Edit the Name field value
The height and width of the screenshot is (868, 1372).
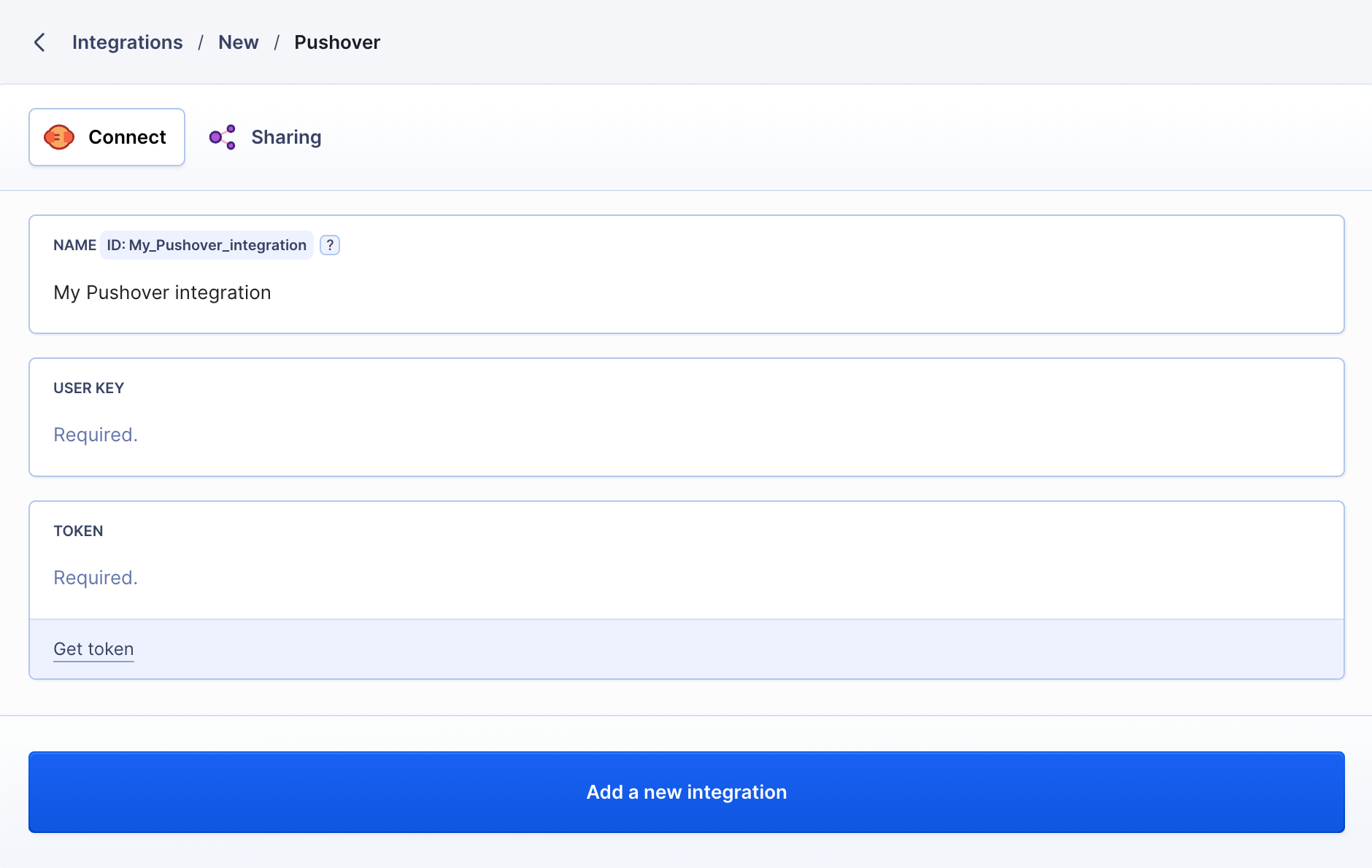click(x=686, y=292)
